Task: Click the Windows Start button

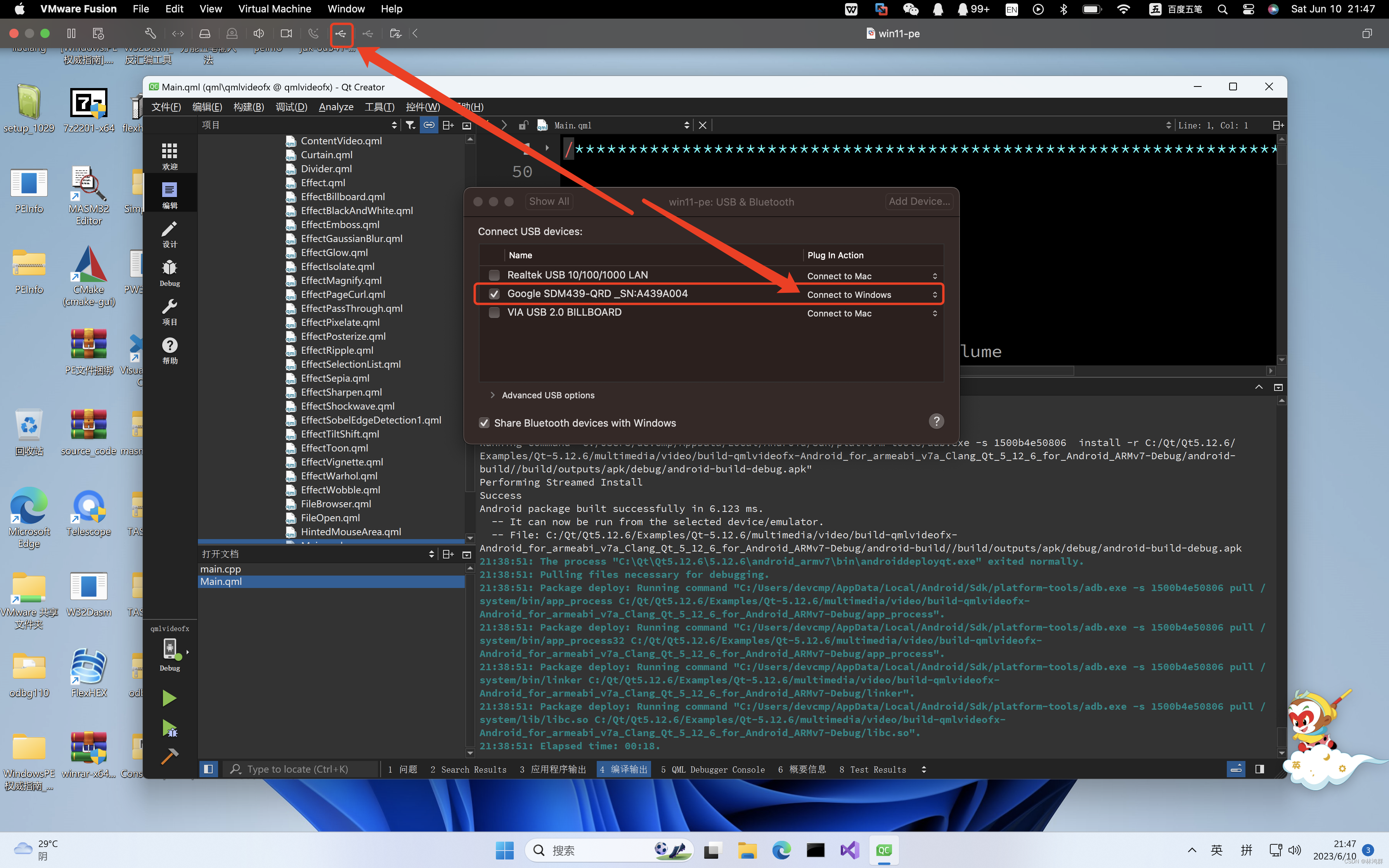Action: tap(504, 850)
